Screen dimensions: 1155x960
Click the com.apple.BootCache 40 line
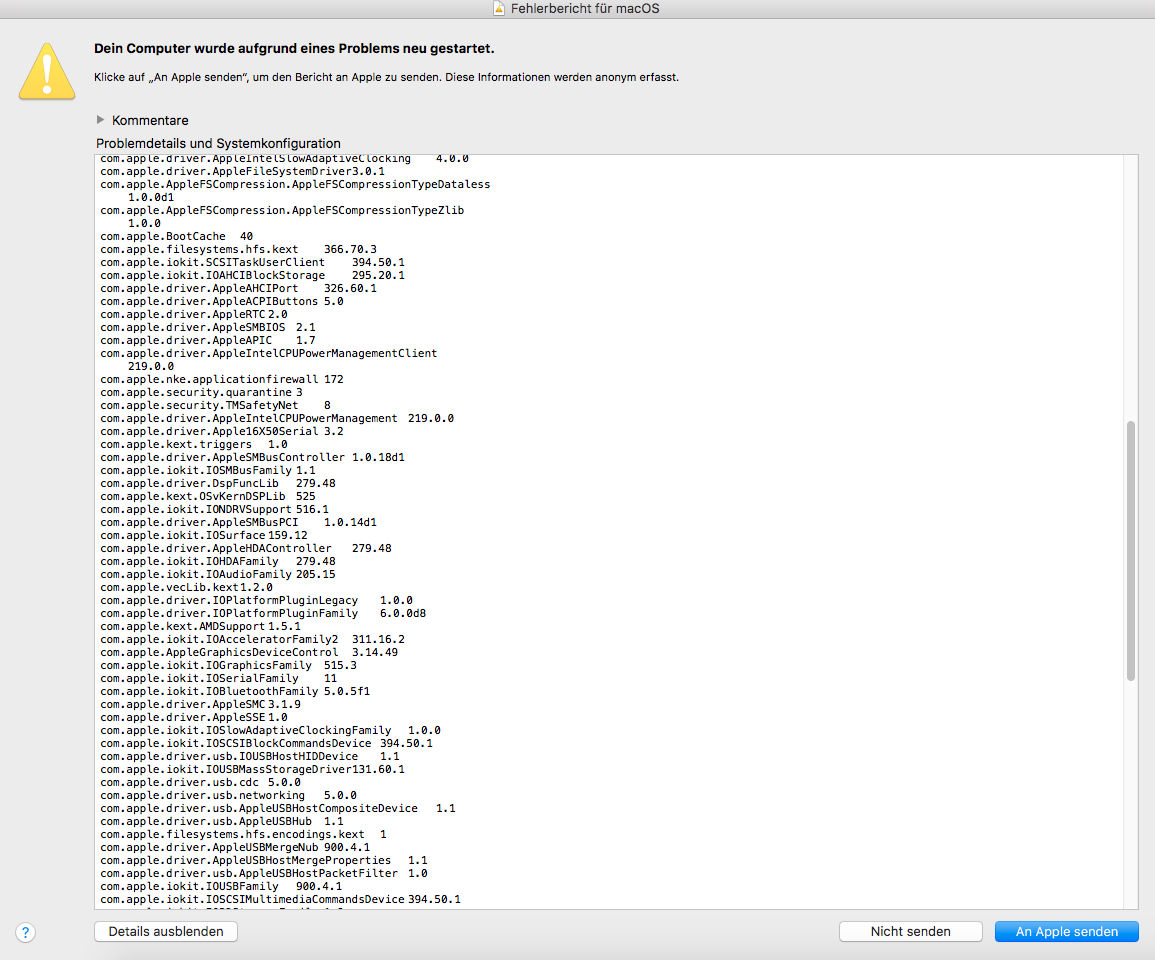pyautogui.click(x=177, y=237)
